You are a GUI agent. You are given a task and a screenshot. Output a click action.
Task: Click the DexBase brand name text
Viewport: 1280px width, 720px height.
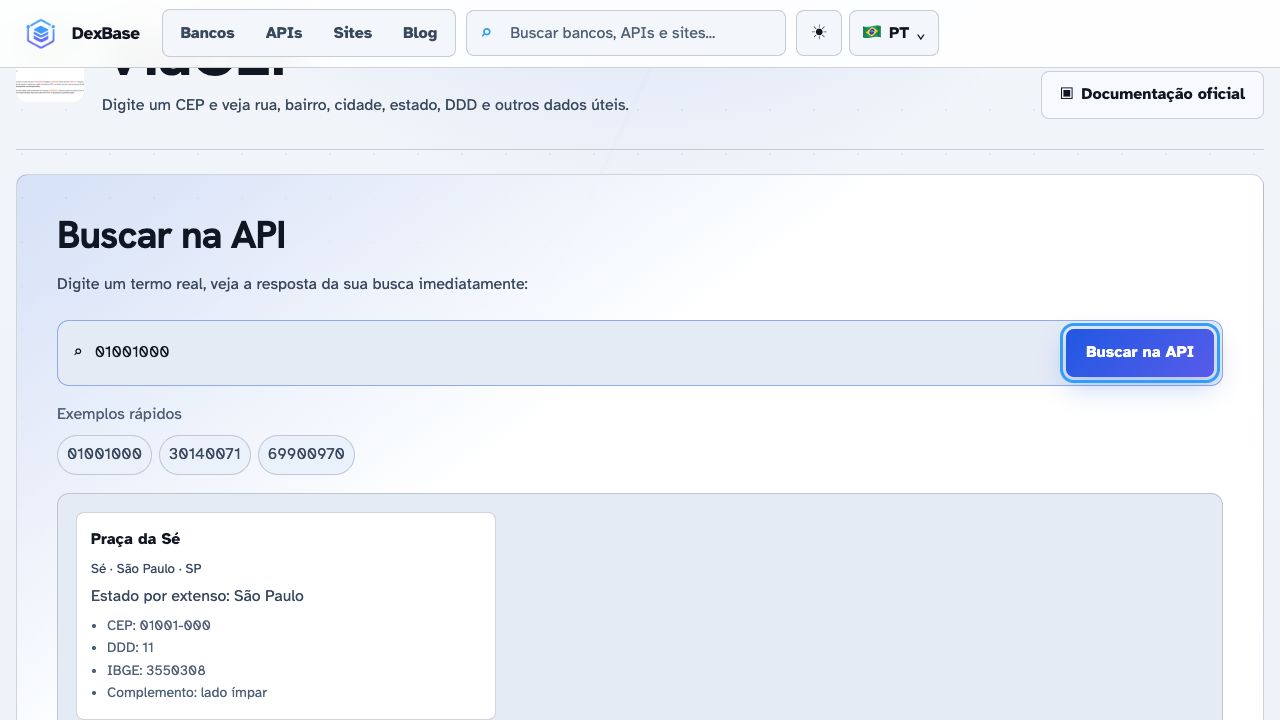106,33
